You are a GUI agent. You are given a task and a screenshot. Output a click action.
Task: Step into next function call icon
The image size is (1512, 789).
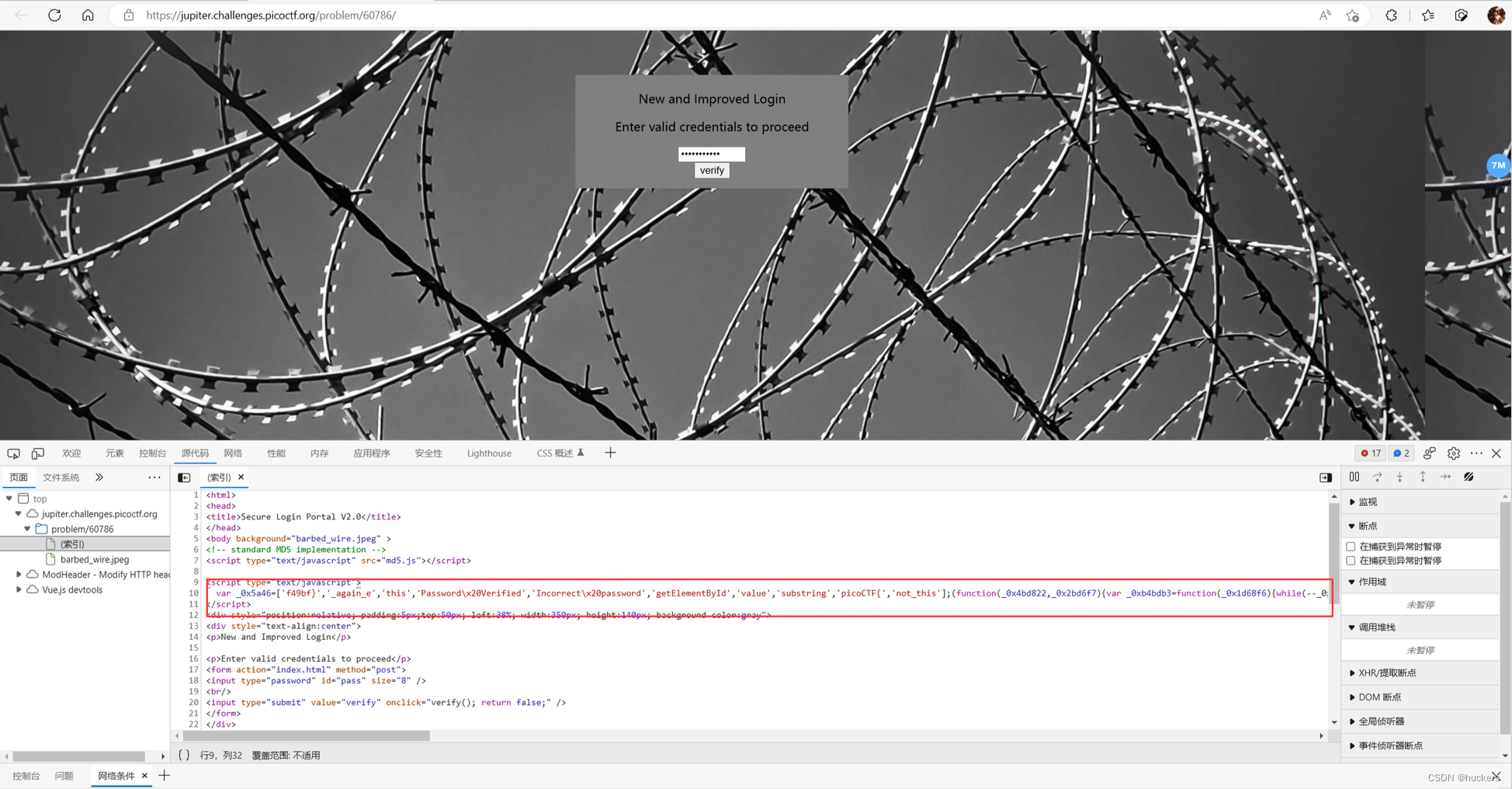(1400, 478)
